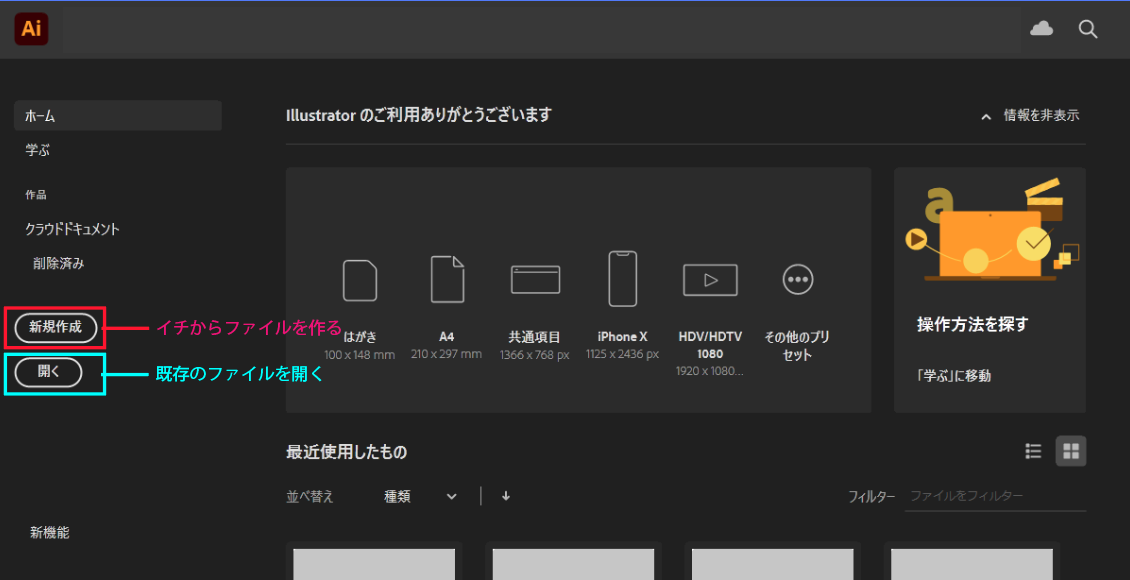Open the first thumbnail under 最近使用したもの
The height and width of the screenshot is (580, 1130).
(374, 563)
